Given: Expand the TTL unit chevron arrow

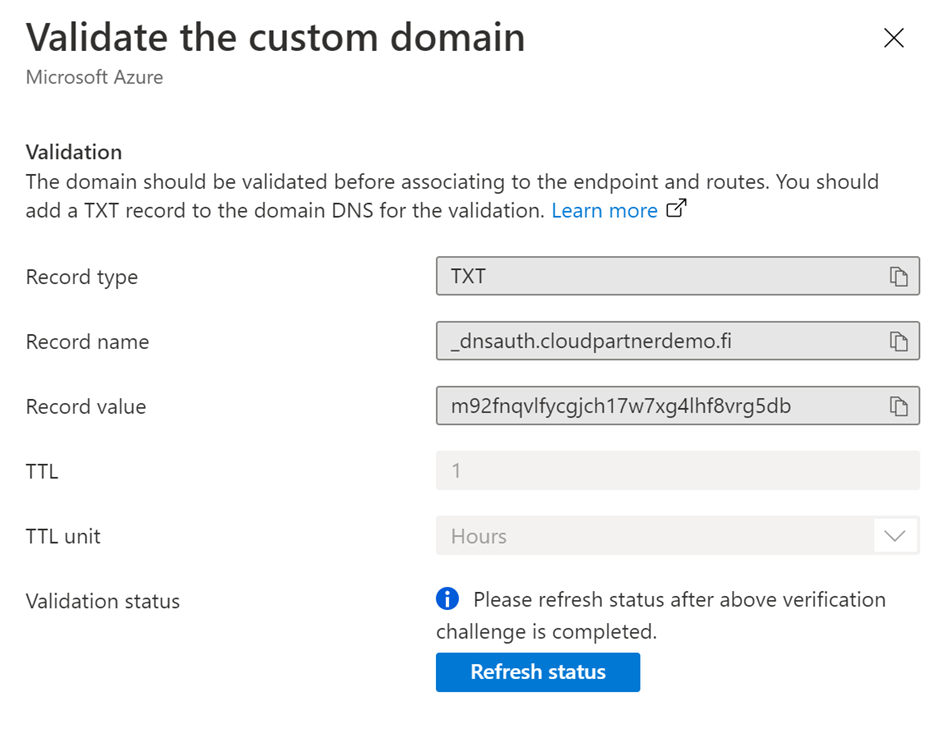Looking at the screenshot, I should (x=895, y=536).
